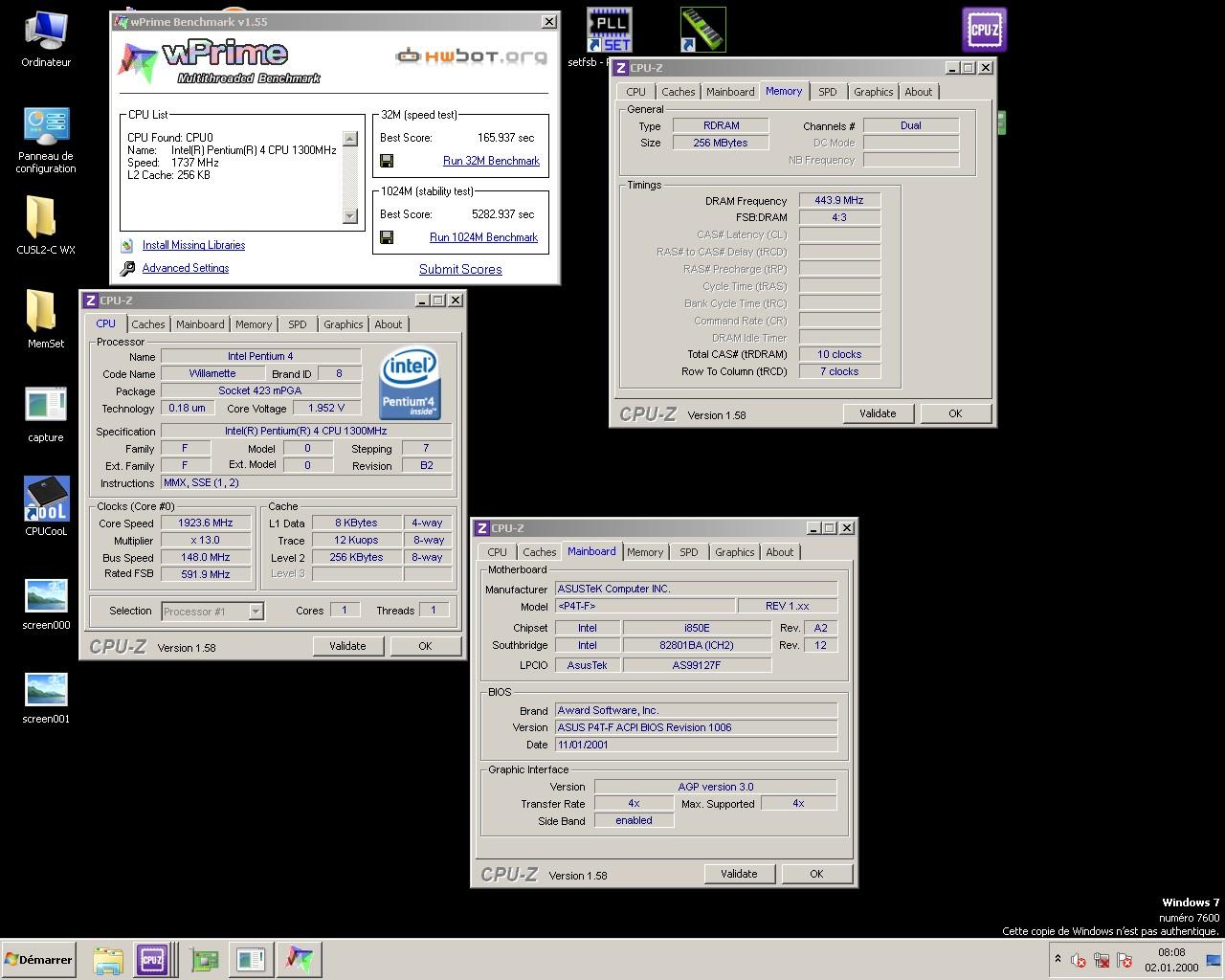Click the Core Voltage value 1.952 V

click(x=326, y=408)
